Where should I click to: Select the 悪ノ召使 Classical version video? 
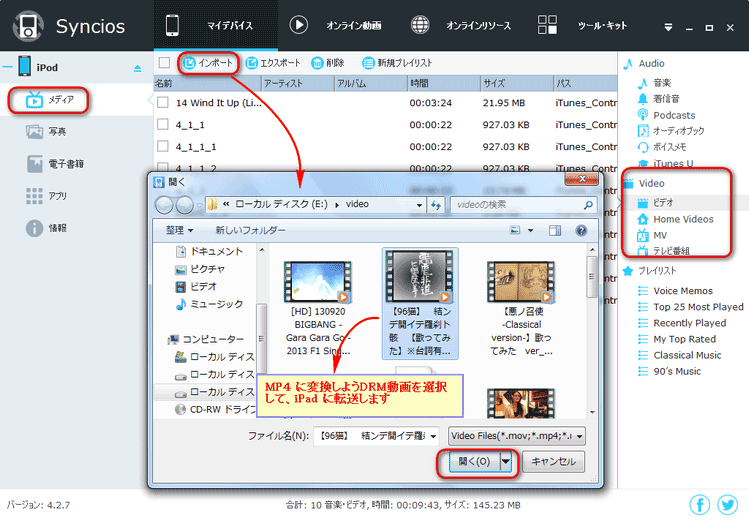pos(521,308)
